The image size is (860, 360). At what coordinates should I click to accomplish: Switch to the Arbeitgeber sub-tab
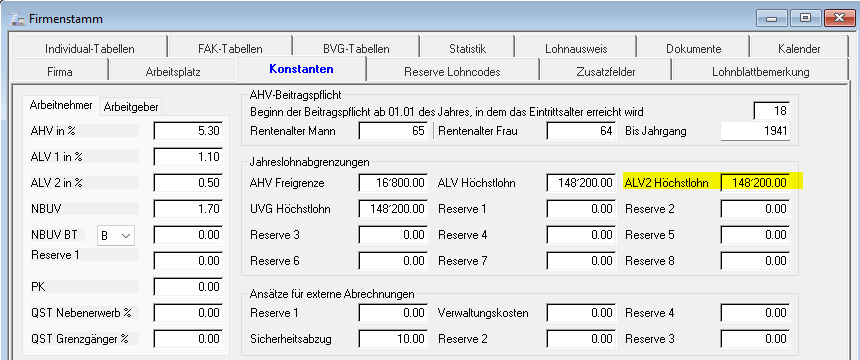click(x=131, y=107)
